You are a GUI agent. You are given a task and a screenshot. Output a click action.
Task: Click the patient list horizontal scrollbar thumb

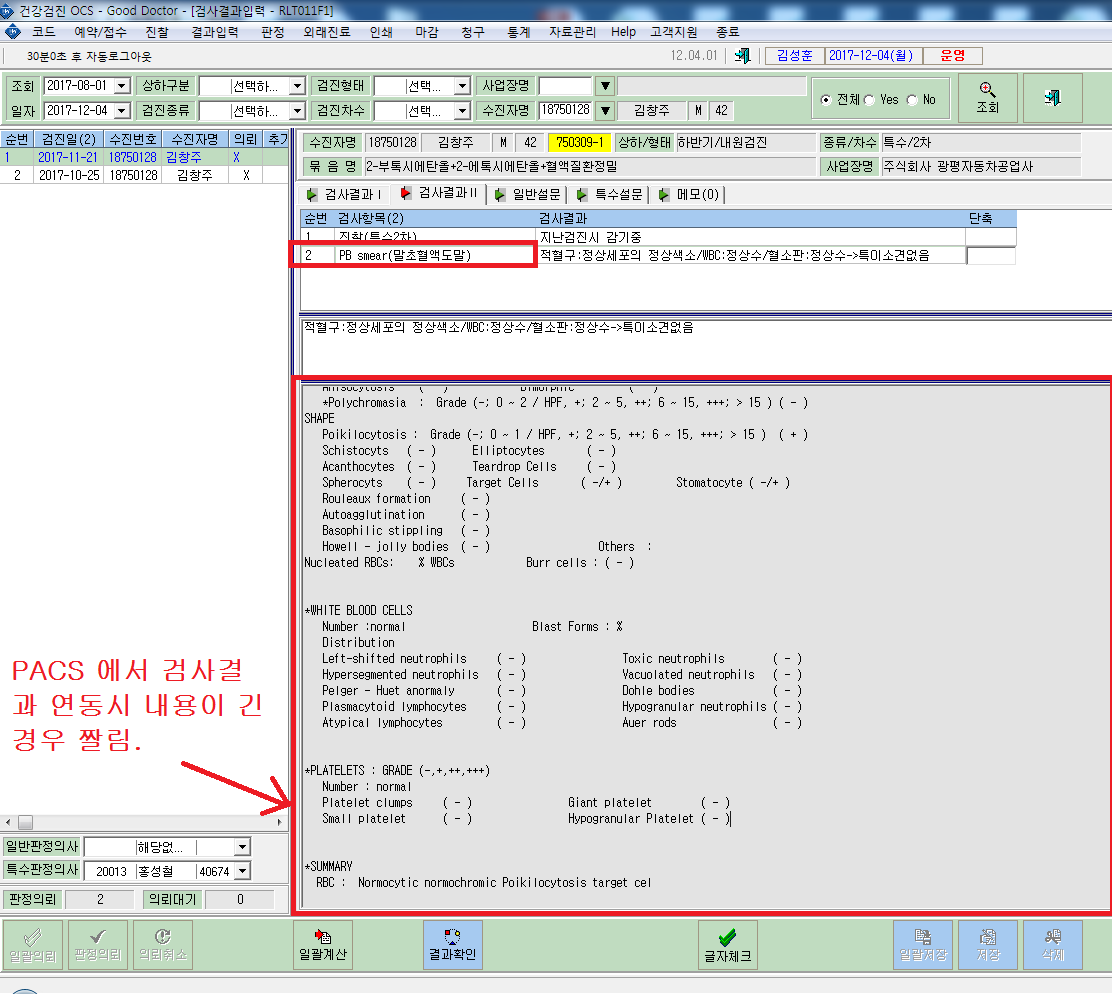26,822
